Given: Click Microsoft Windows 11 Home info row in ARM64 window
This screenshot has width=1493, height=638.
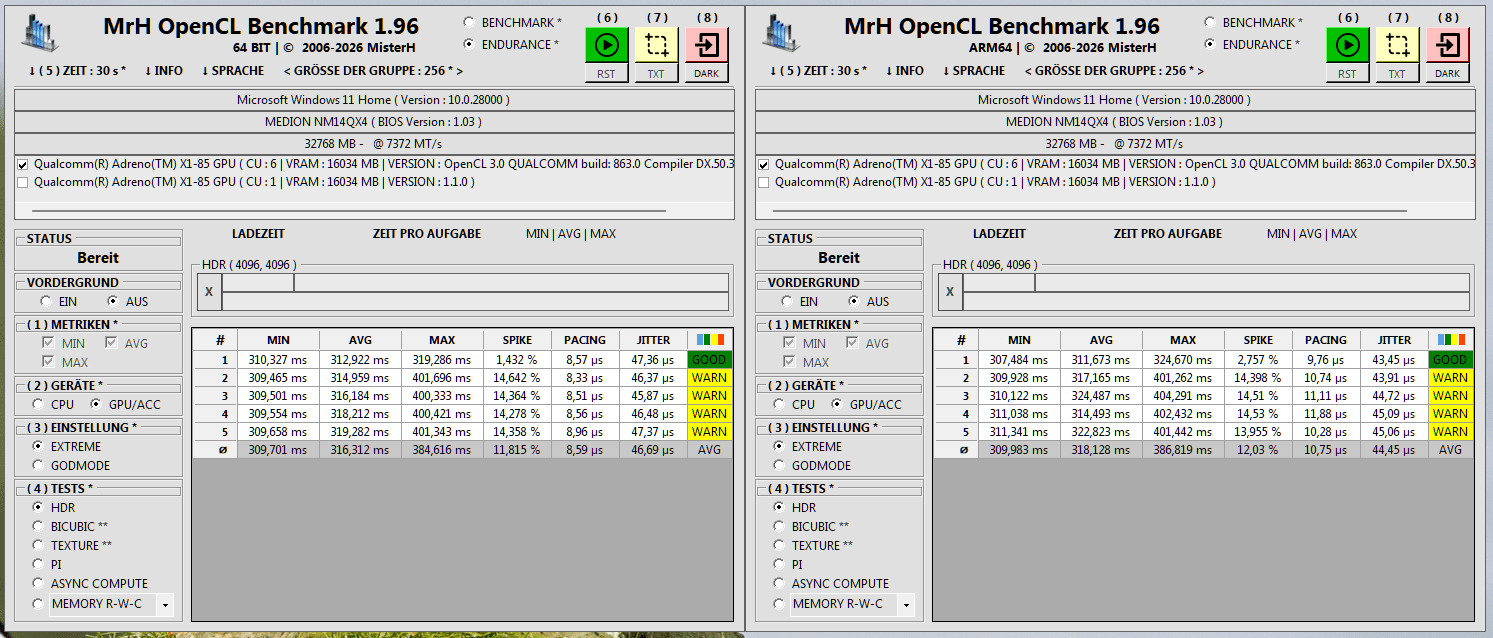Looking at the screenshot, I should tap(1114, 100).
